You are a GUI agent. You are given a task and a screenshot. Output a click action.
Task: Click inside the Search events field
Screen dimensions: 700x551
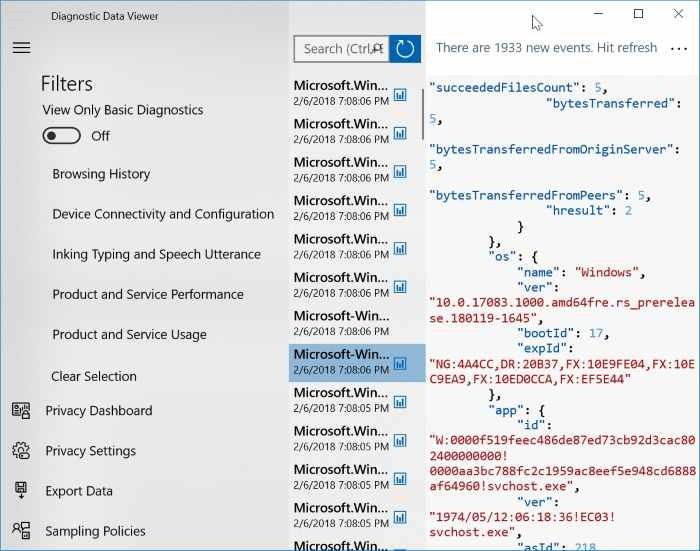[x=332, y=48]
